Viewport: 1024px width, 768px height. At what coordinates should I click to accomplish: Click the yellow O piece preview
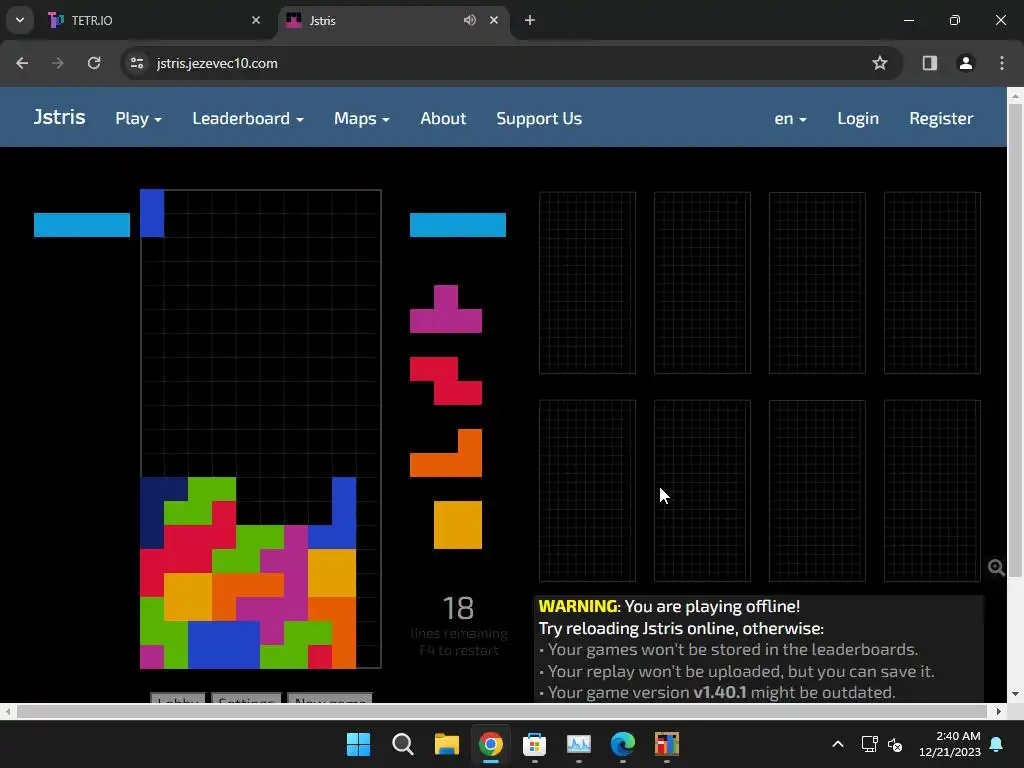point(458,525)
